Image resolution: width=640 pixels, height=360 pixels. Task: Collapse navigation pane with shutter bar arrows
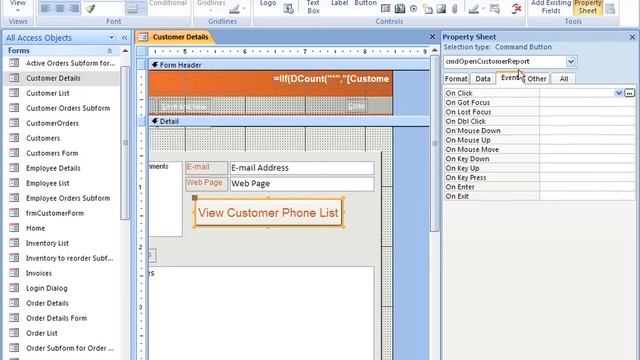(x=124, y=38)
